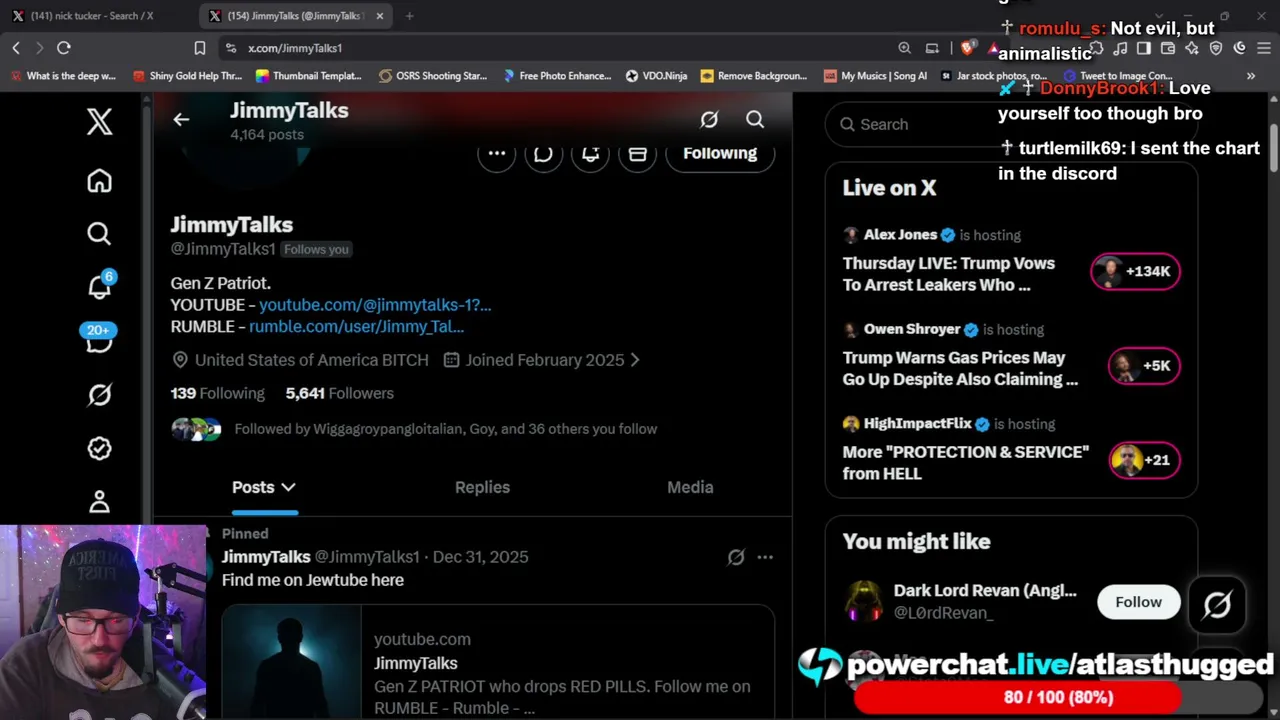Expand the Joined February 2025 chevron

coord(635,360)
